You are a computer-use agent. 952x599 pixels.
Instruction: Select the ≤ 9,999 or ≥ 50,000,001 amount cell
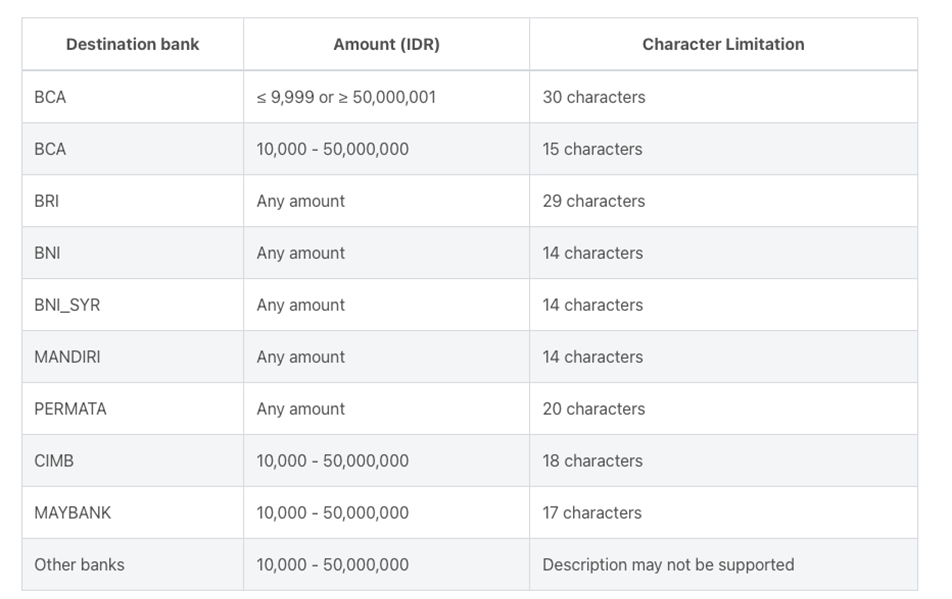pyautogui.click(x=386, y=97)
